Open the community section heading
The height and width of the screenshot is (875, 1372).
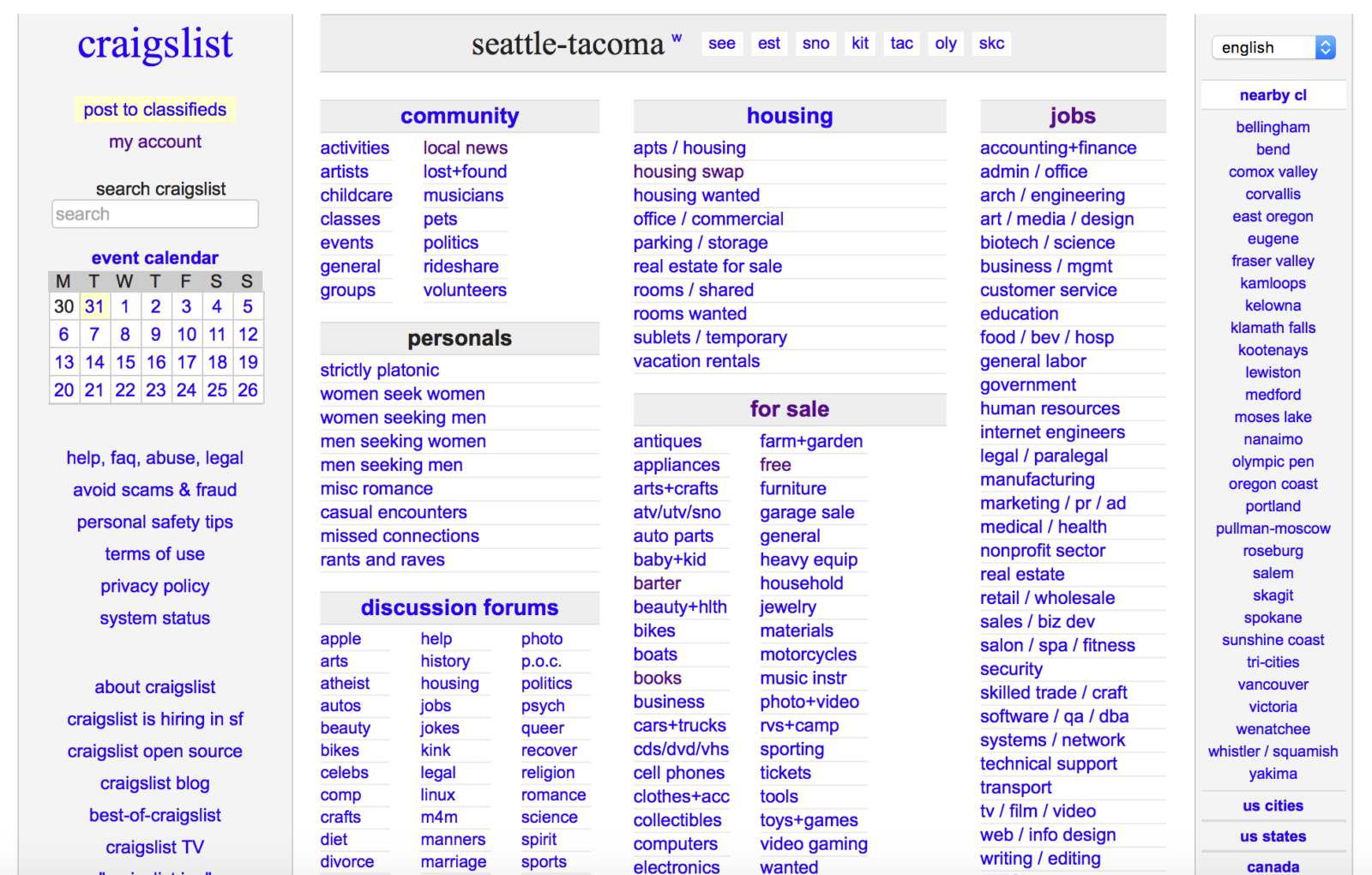pos(460,116)
